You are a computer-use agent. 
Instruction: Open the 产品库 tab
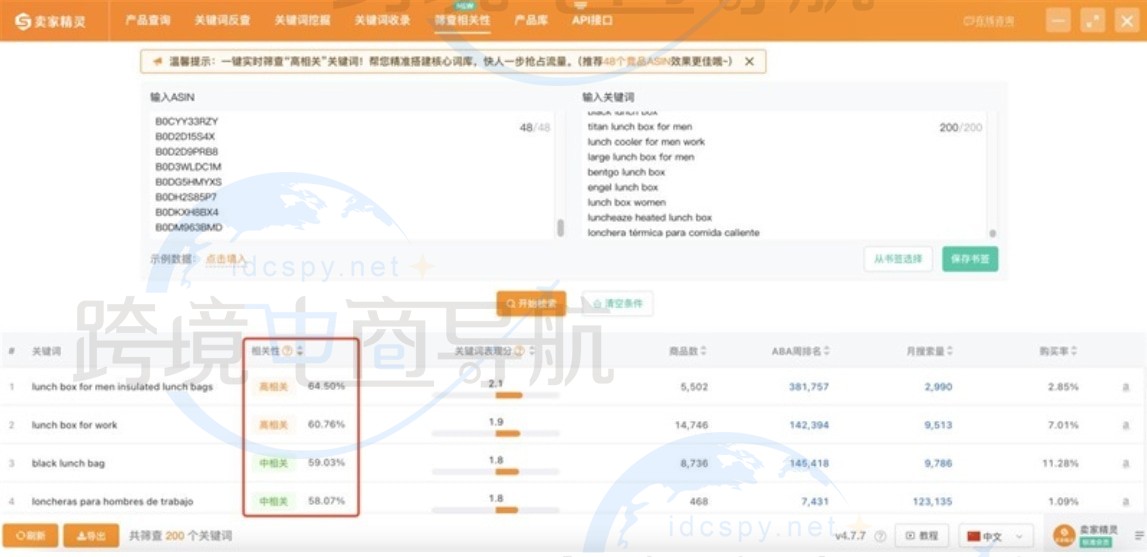pyautogui.click(x=532, y=20)
